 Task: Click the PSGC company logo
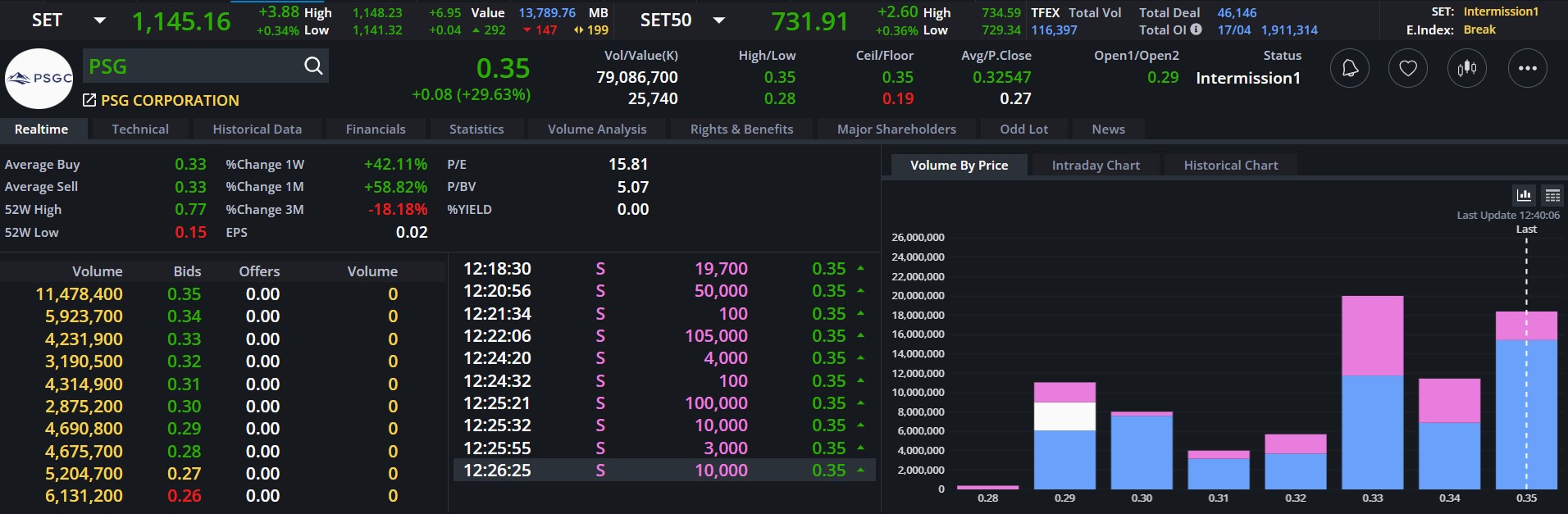click(39, 79)
